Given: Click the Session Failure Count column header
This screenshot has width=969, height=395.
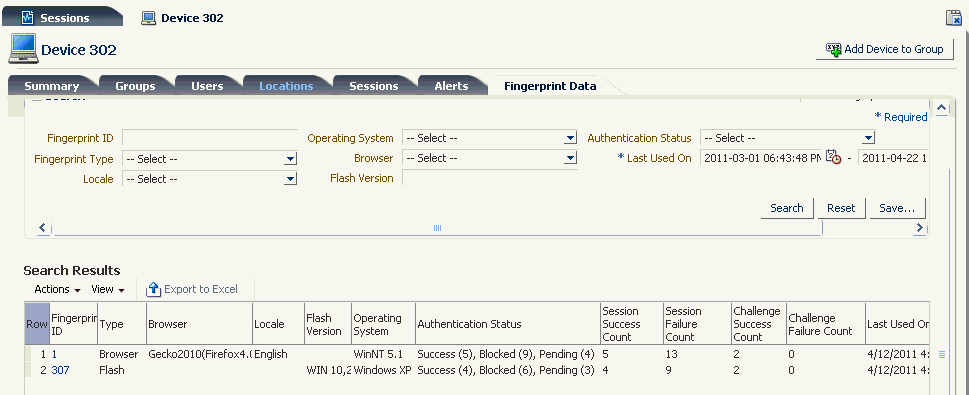Looking at the screenshot, I should [696, 324].
